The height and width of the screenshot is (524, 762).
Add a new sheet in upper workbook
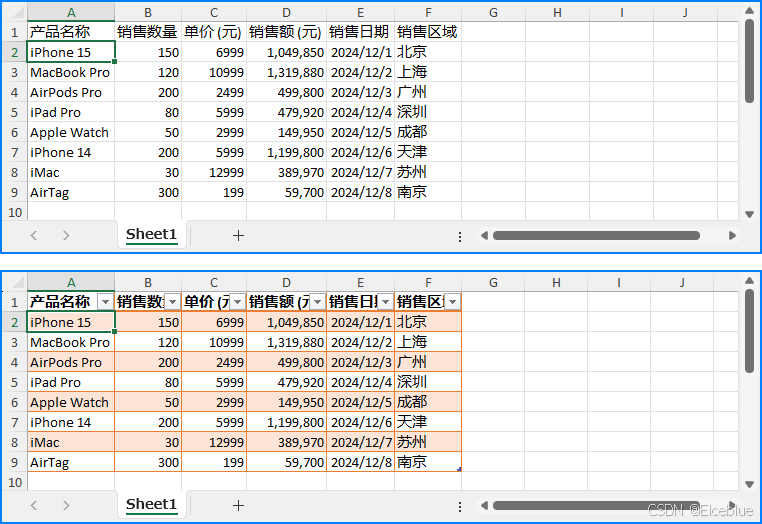click(x=238, y=236)
